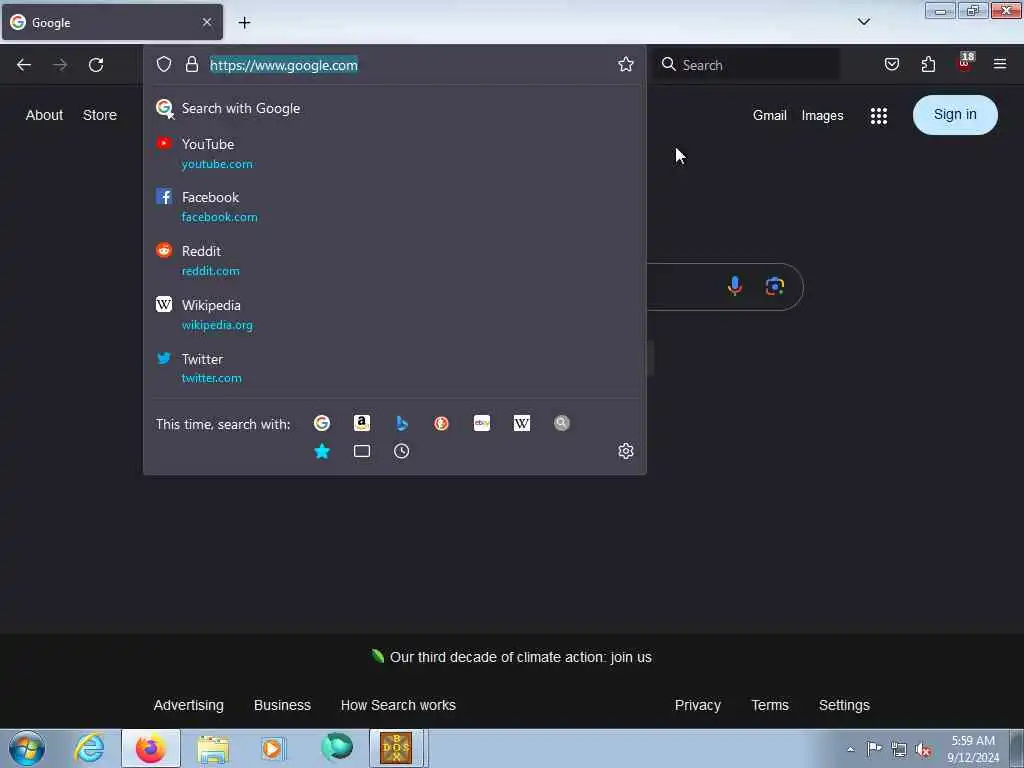Search this time with Wikipedia icon
Image resolution: width=1024 pixels, height=768 pixels.
pos(522,423)
